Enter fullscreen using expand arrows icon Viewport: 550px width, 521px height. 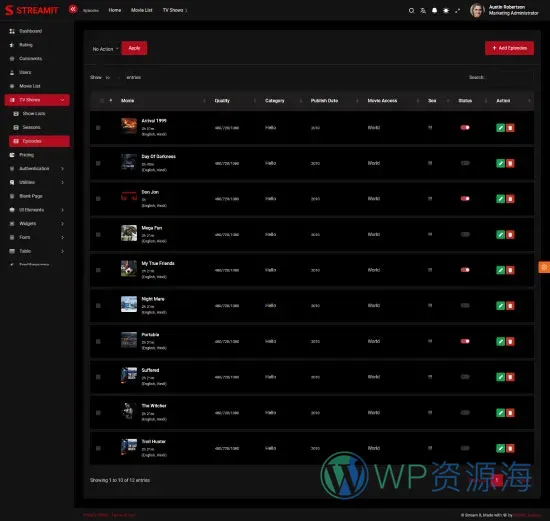click(457, 11)
